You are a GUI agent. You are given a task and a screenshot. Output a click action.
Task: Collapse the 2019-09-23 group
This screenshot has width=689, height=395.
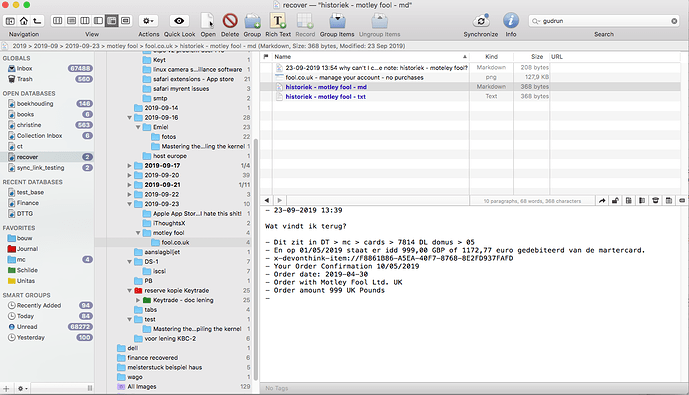(x=130, y=204)
